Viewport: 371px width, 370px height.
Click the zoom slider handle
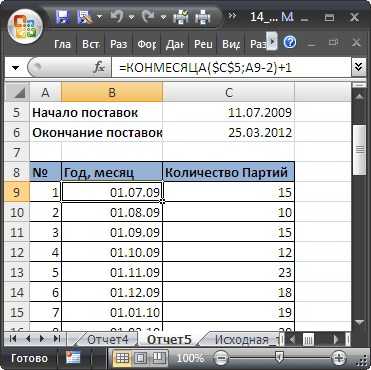click(280, 358)
